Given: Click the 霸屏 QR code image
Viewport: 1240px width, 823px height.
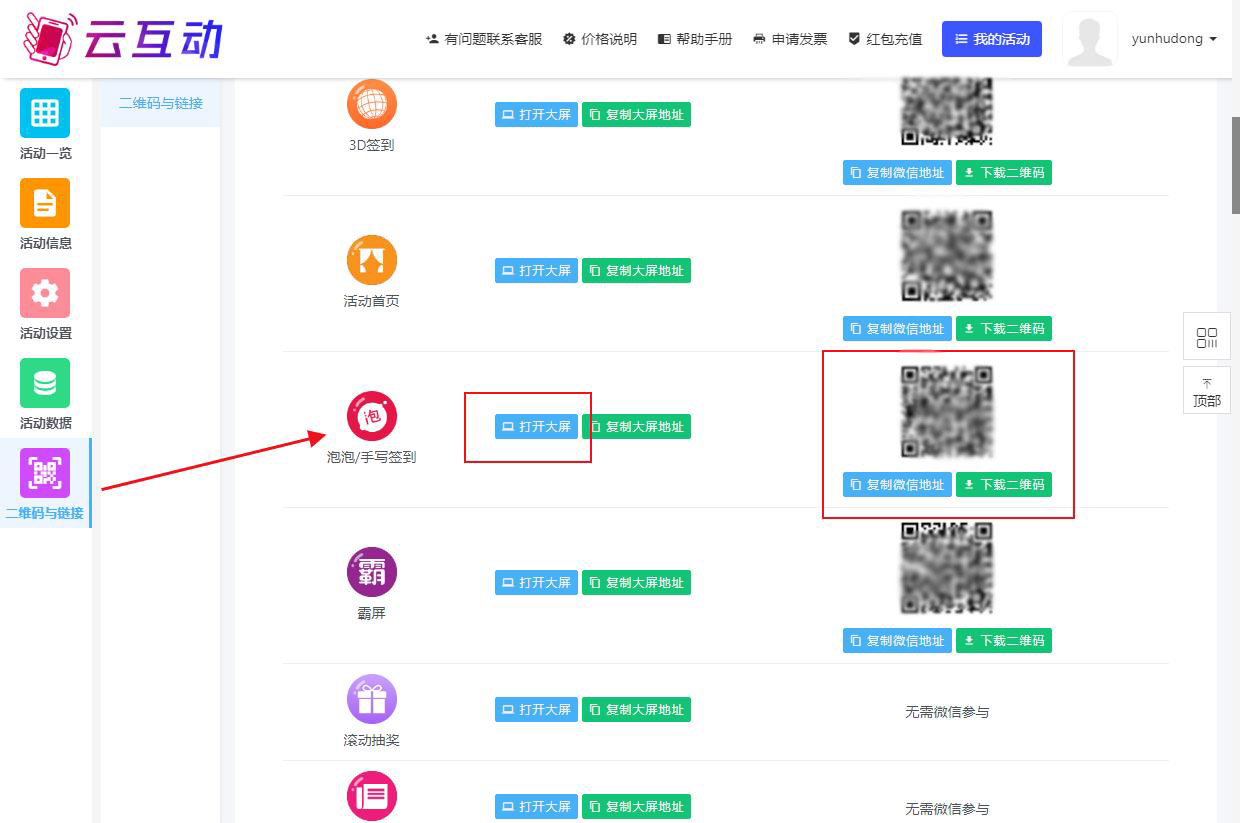Looking at the screenshot, I should [947, 567].
